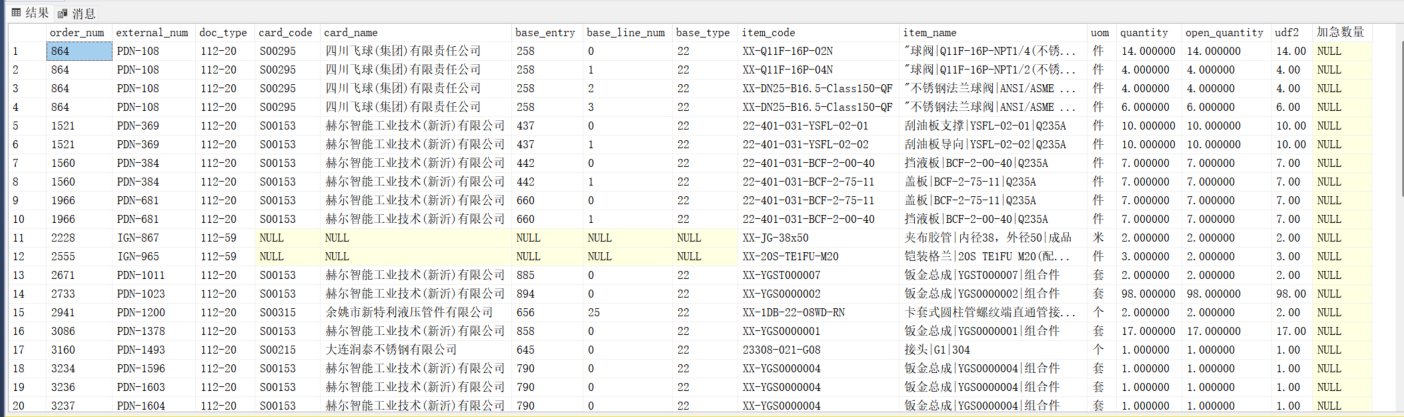Click item code XX-Q11F-16P-02N
1404x417 pixels.
(788, 51)
